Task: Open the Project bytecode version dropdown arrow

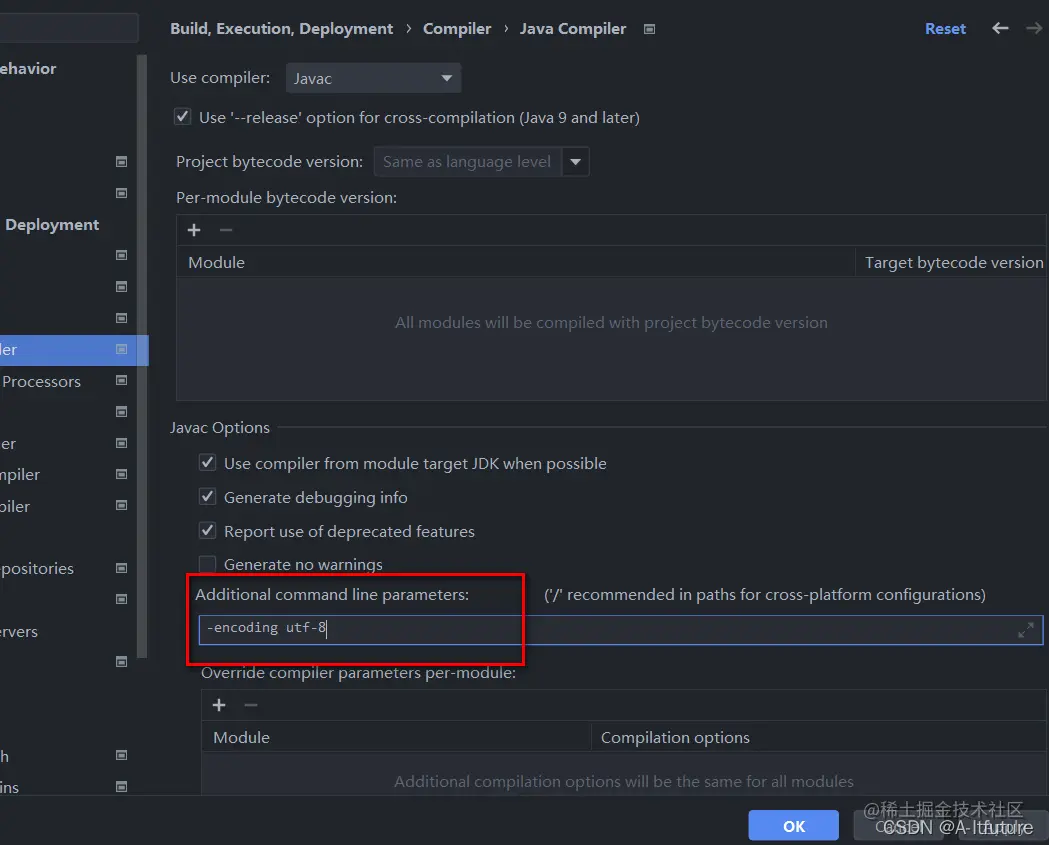Action: tap(575, 162)
